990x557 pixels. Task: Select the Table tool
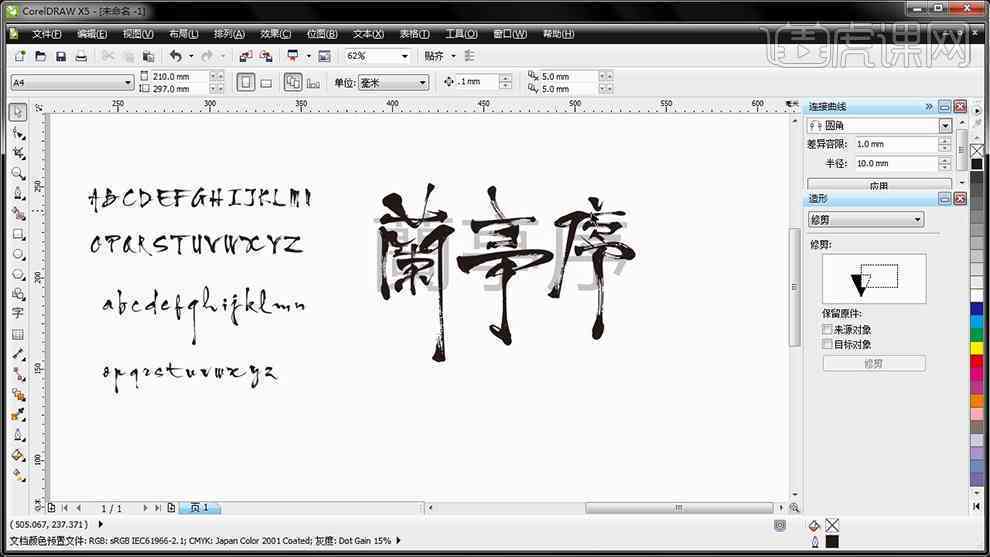click(x=18, y=334)
